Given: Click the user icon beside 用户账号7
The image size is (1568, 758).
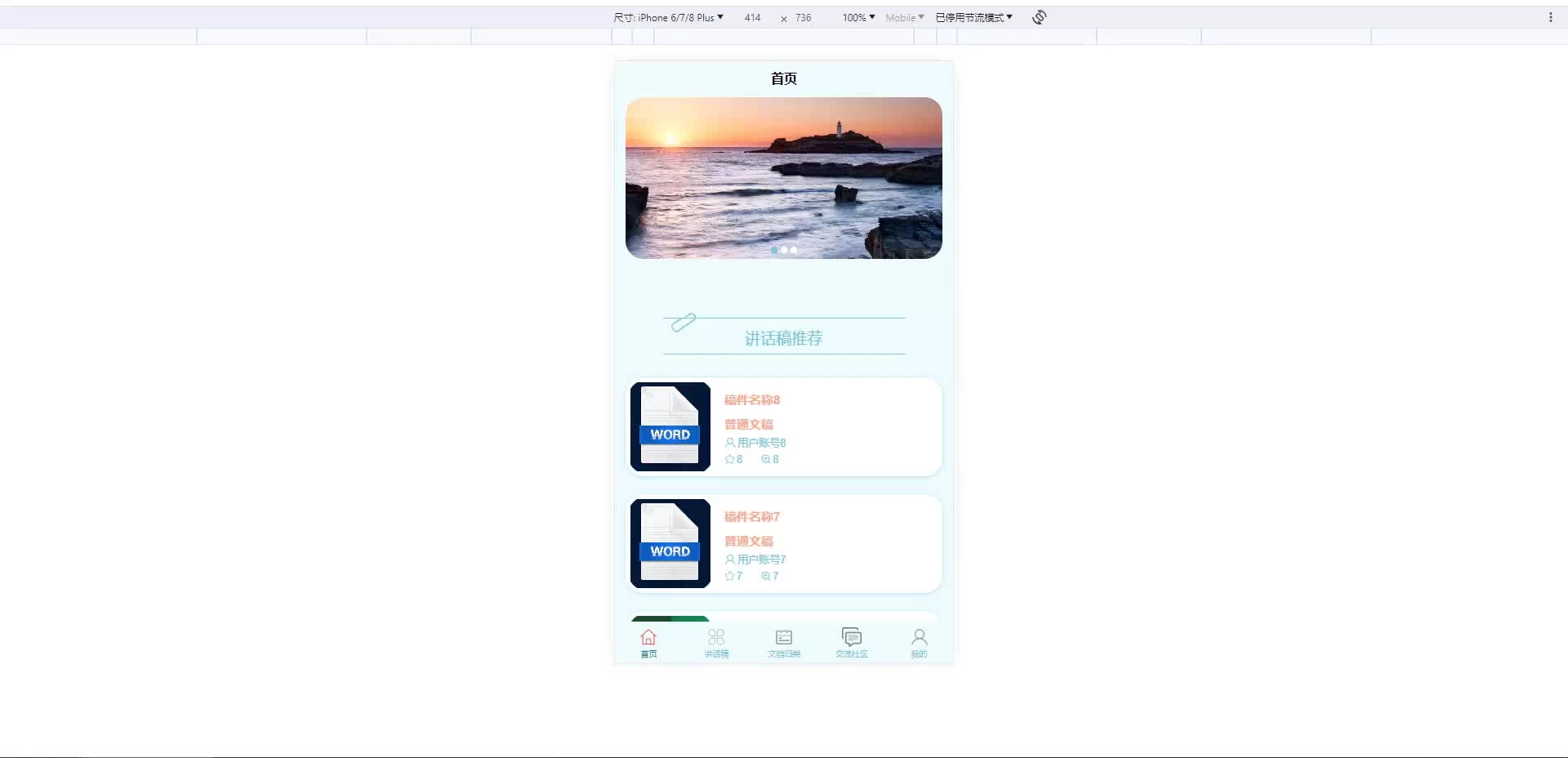Looking at the screenshot, I should [730, 560].
